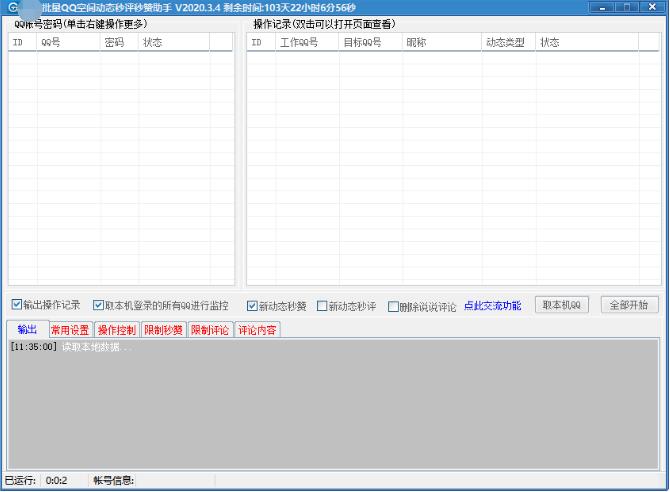Click the 取本机QQ button

561,305
